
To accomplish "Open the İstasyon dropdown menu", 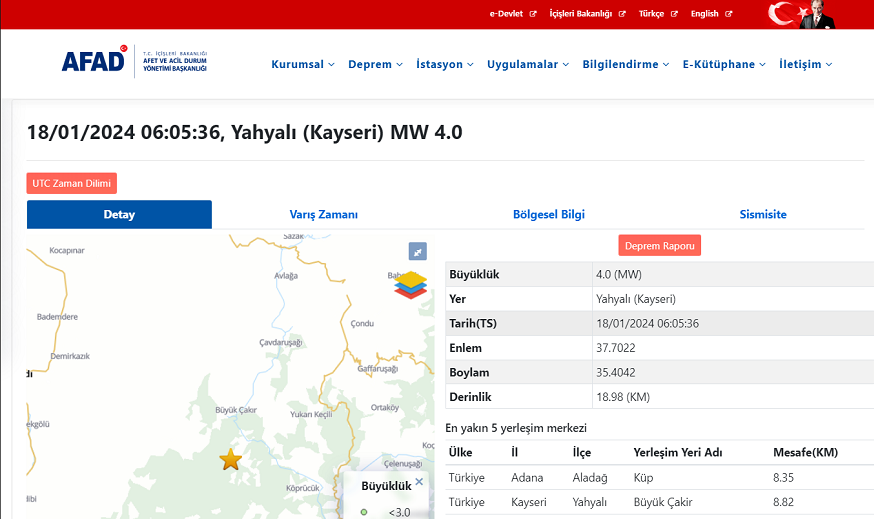I will [x=445, y=64].
